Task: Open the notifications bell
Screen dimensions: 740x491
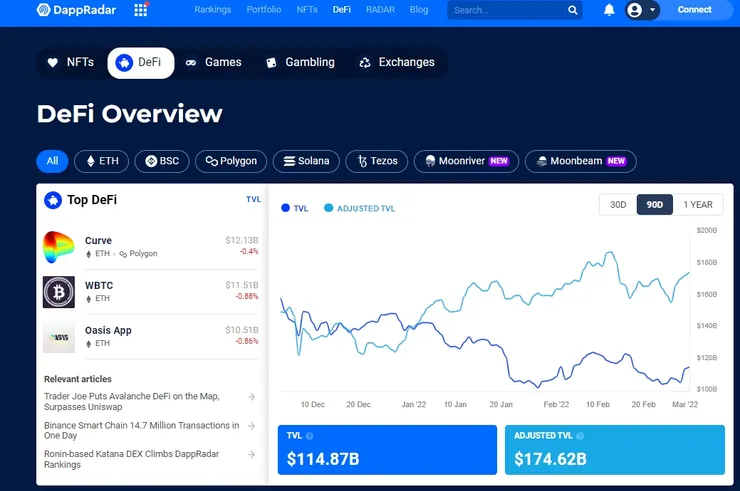Action: [609, 9]
